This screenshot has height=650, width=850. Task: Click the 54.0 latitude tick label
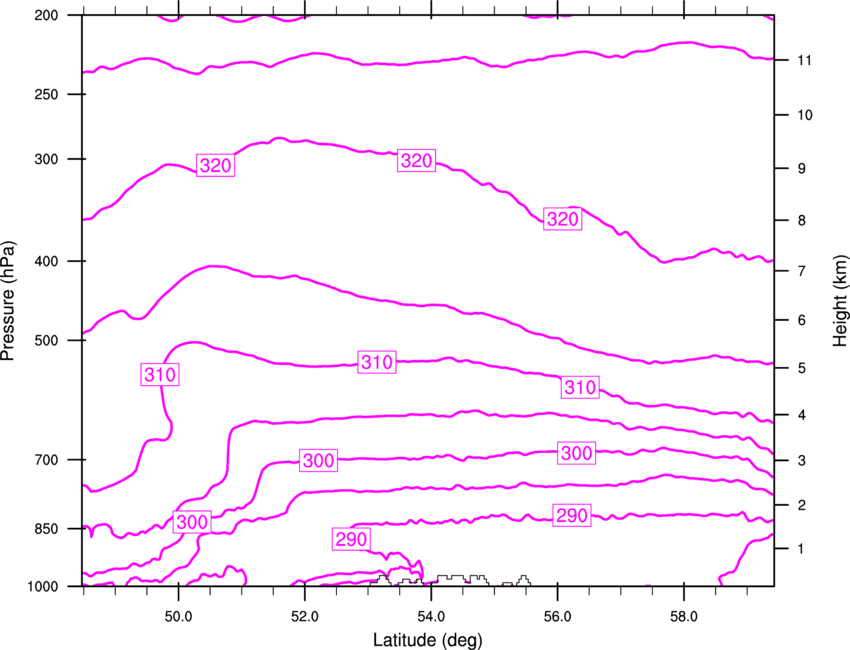click(431, 617)
